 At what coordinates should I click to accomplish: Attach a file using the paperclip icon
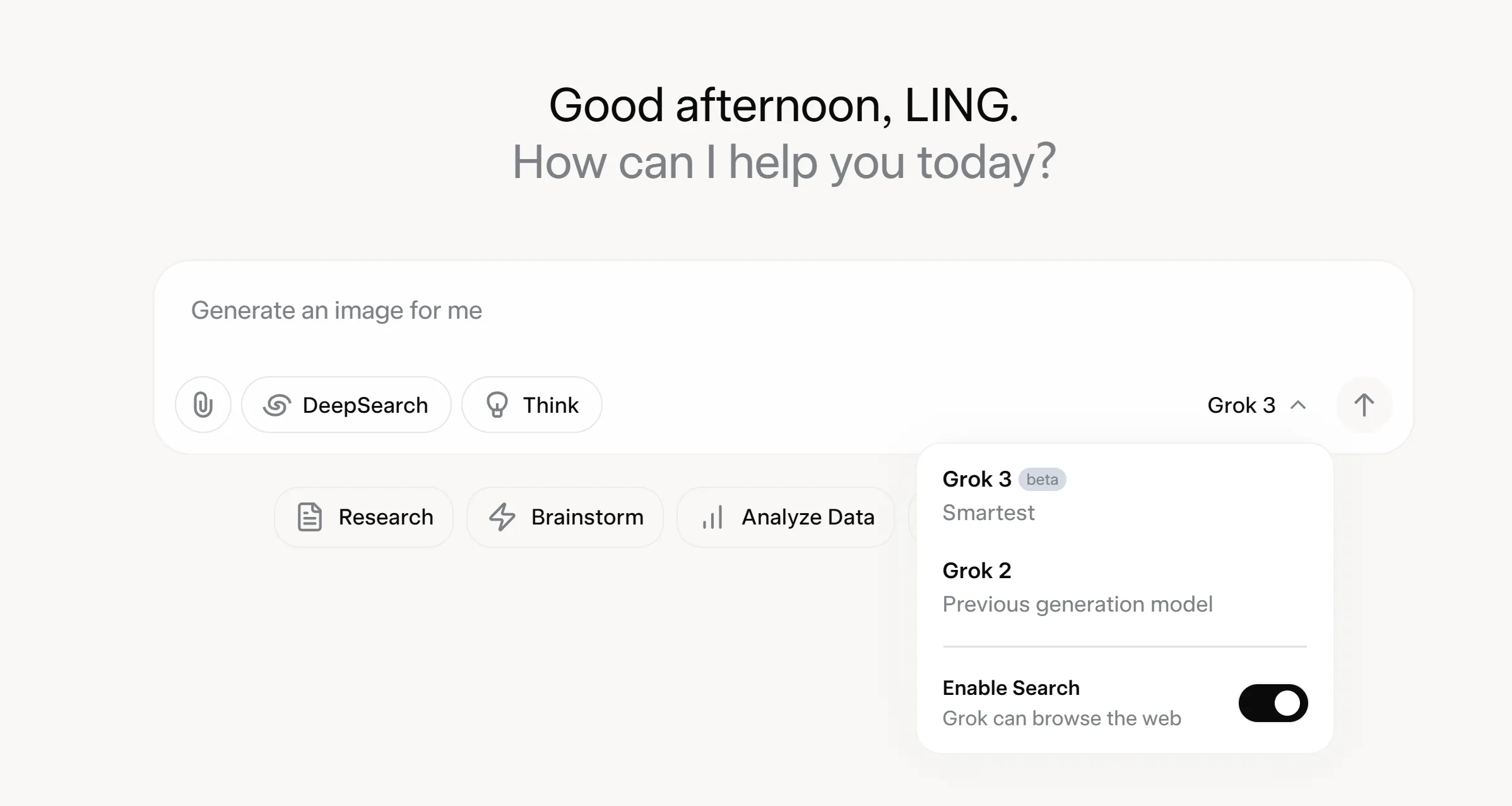[x=203, y=405]
